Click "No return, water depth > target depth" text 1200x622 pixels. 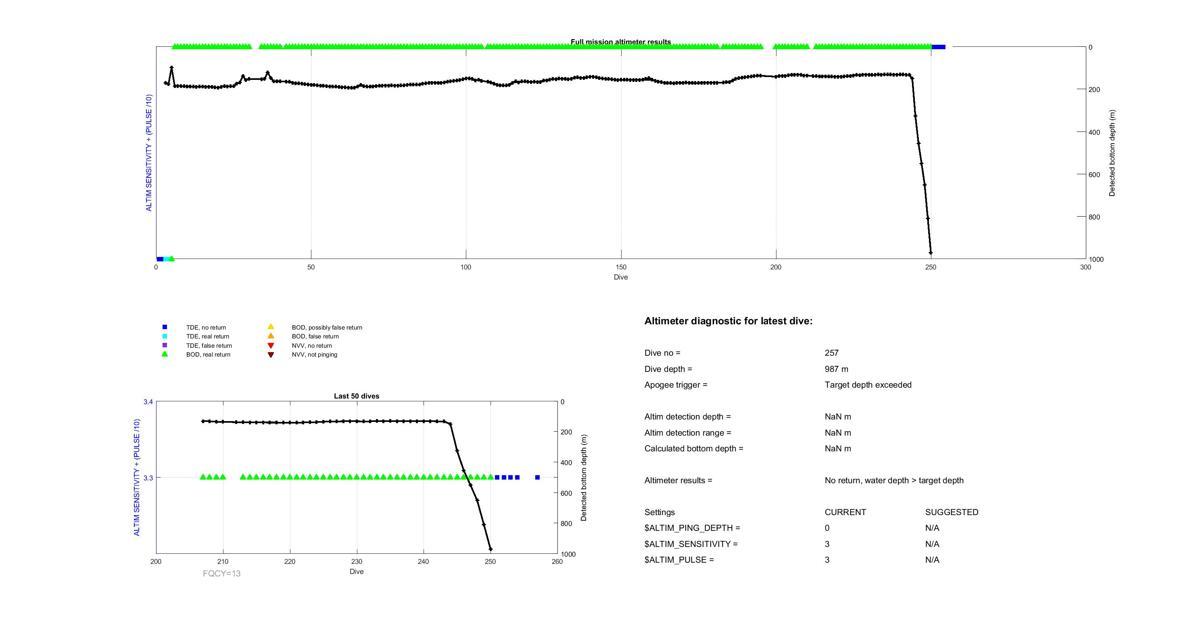(894, 481)
